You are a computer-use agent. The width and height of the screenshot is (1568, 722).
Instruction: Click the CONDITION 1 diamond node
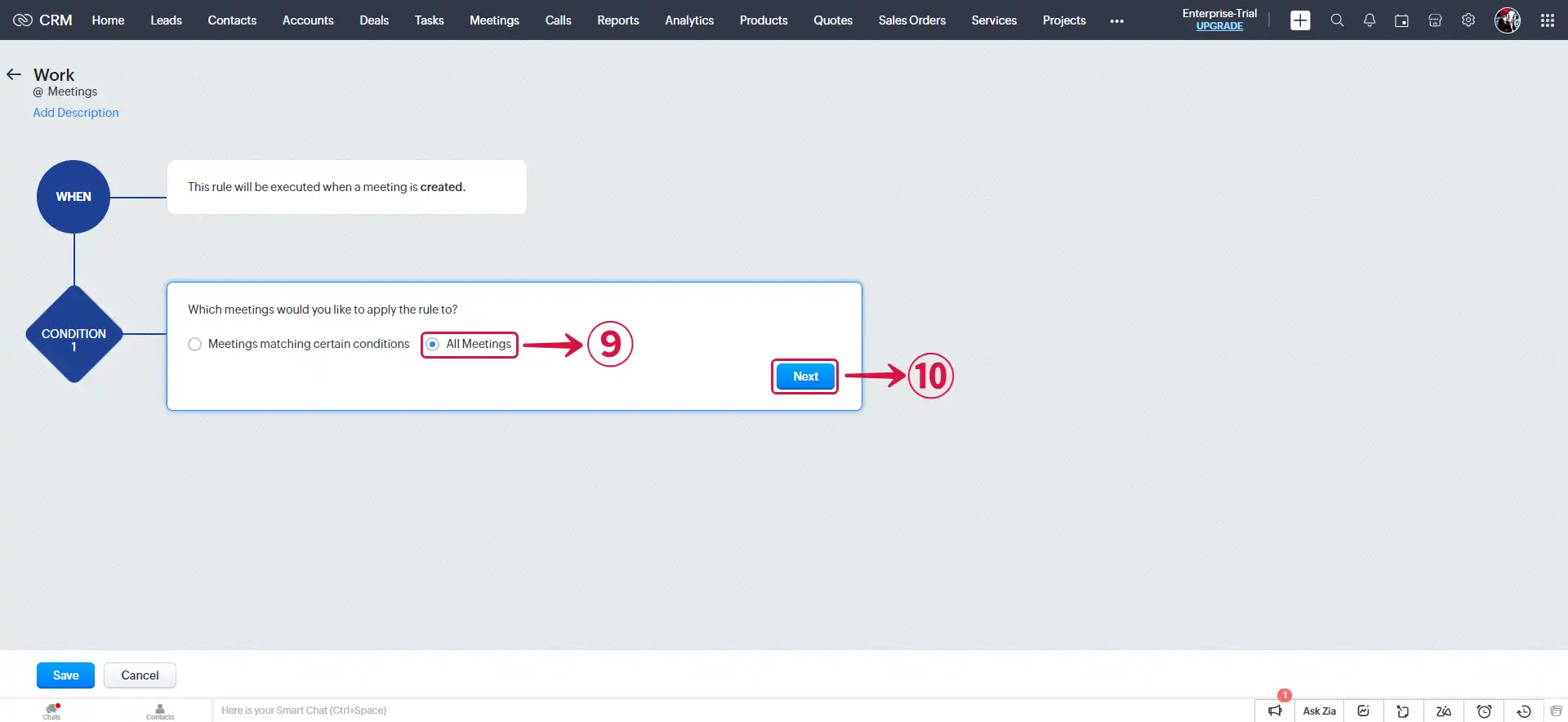click(74, 334)
